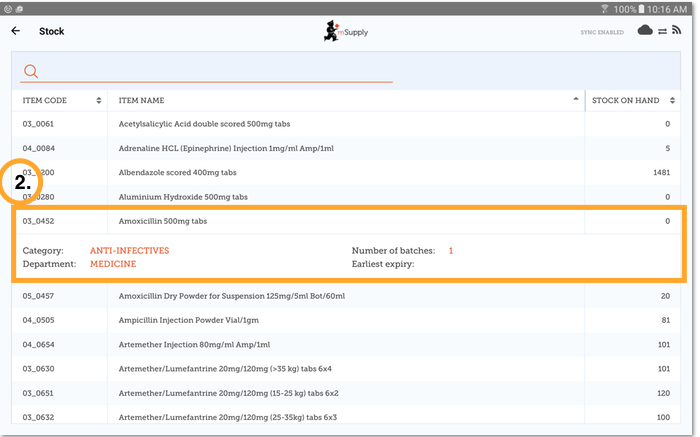Sort by Stock on Hand arrows
This screenshot has height=437, width=700.
(674, 100)
